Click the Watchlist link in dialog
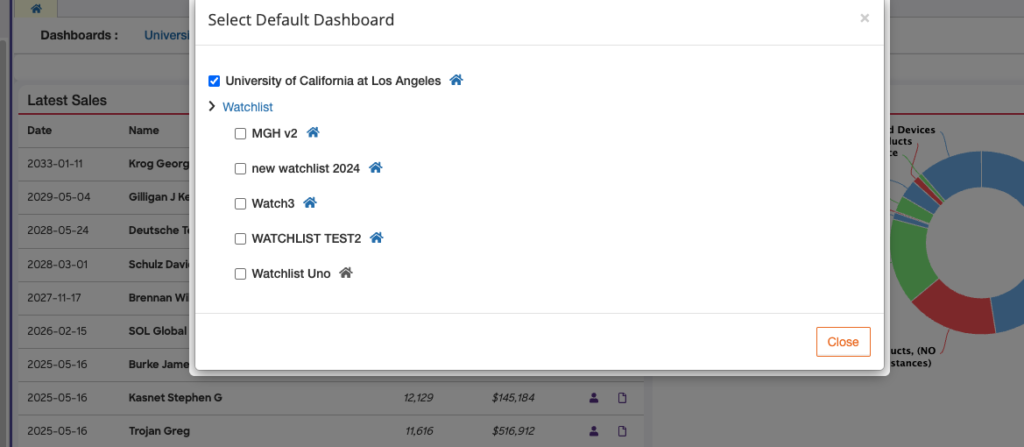 (x=248, y=107)
